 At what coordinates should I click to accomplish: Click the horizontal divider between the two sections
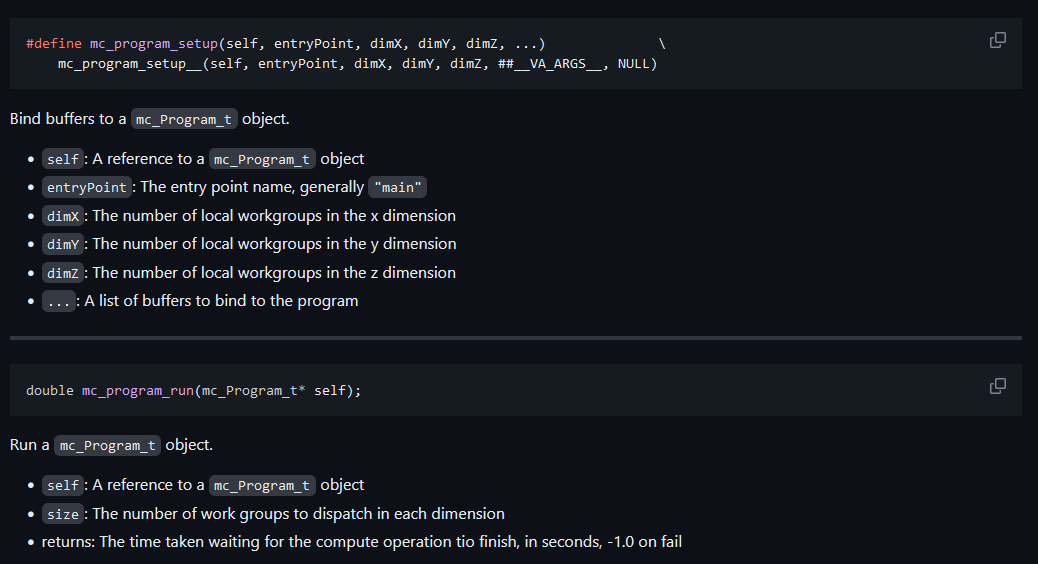pos(516,338)
